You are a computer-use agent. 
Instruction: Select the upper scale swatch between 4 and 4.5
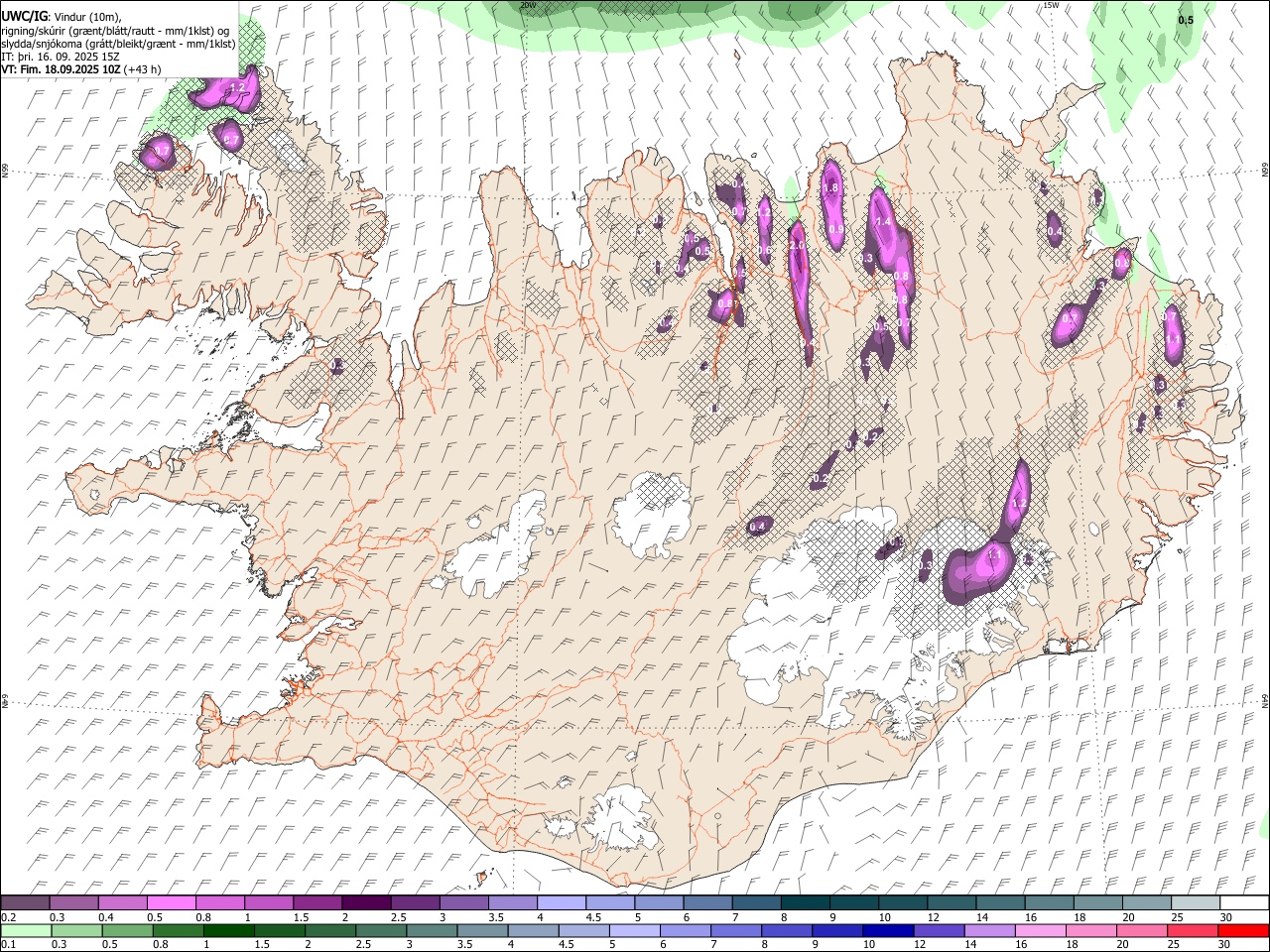(x=561, y=903)
